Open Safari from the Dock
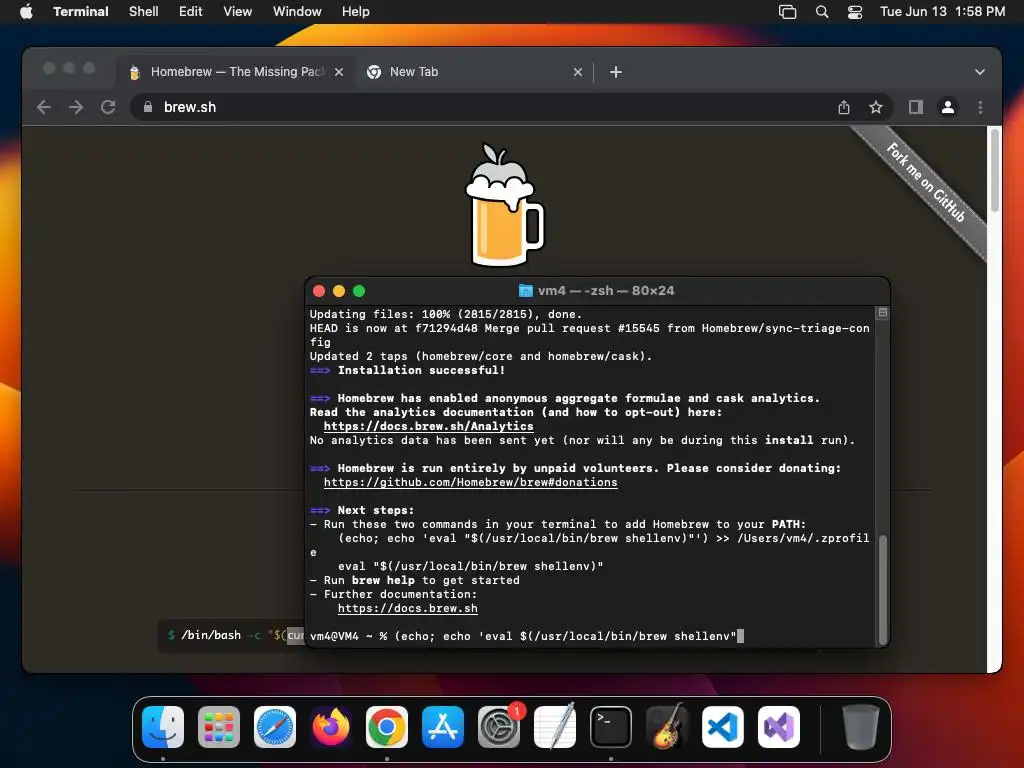The width and height of the screenshot is (1024, 768). (x=275, y=727)
